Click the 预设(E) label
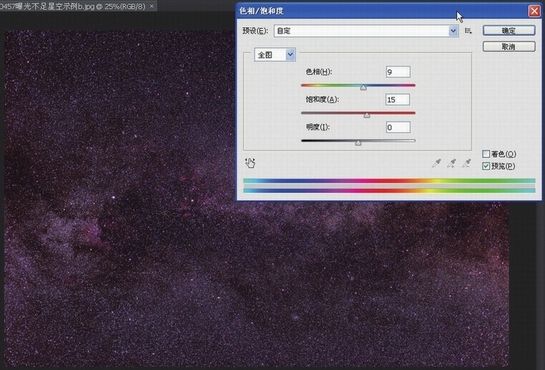545x370 pixels. pos(255,31)
